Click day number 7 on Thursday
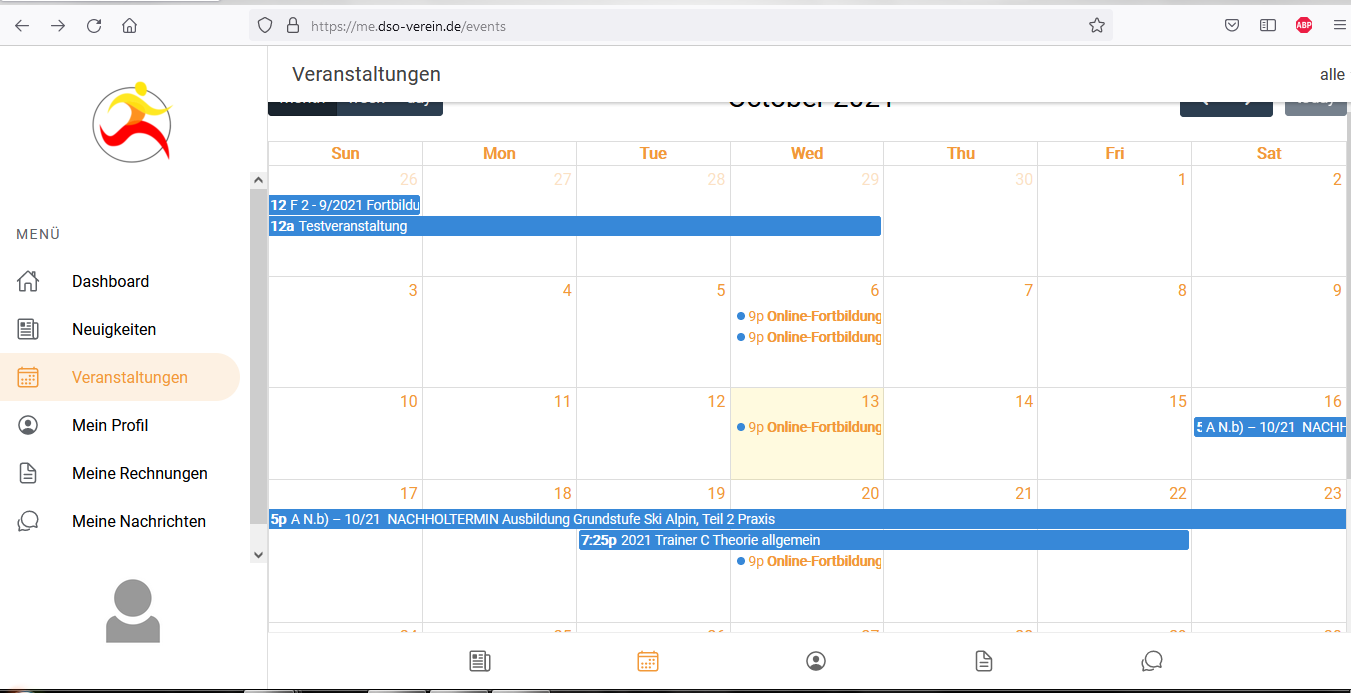1351x693 pixels. coord(1028,290)
